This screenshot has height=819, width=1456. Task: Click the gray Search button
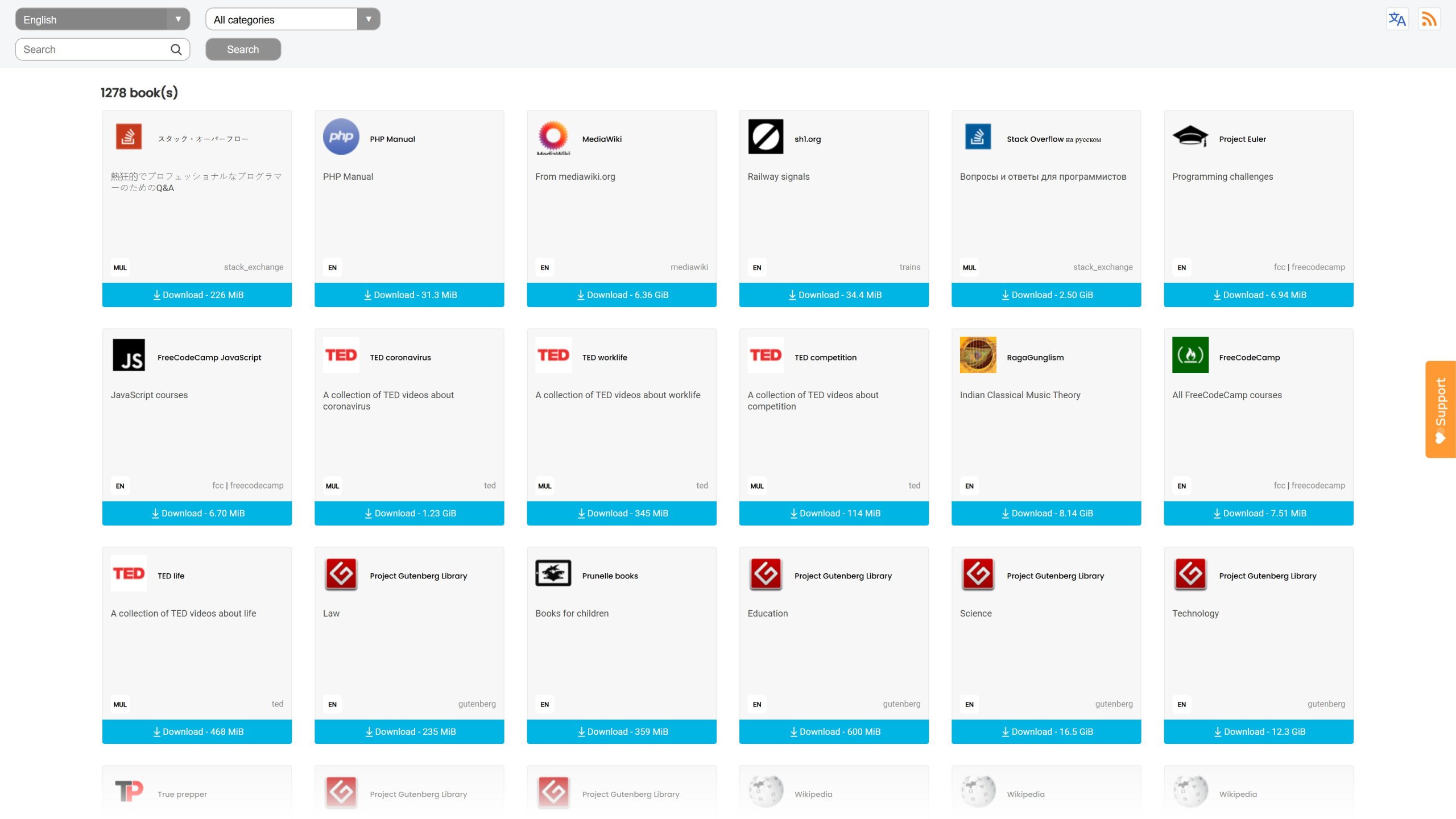pos(243,49)
